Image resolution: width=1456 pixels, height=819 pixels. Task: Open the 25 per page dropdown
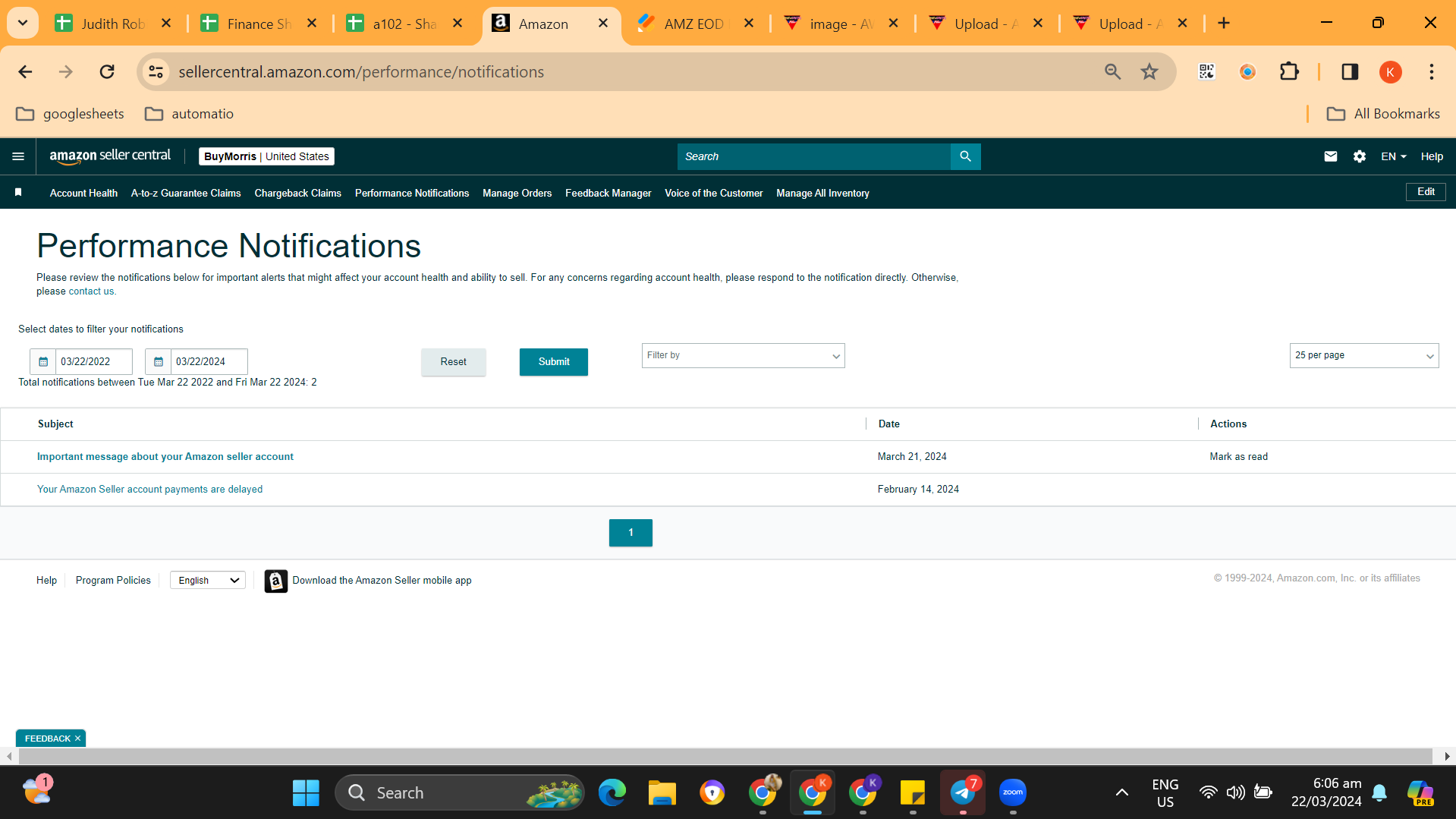point(1363,356)
